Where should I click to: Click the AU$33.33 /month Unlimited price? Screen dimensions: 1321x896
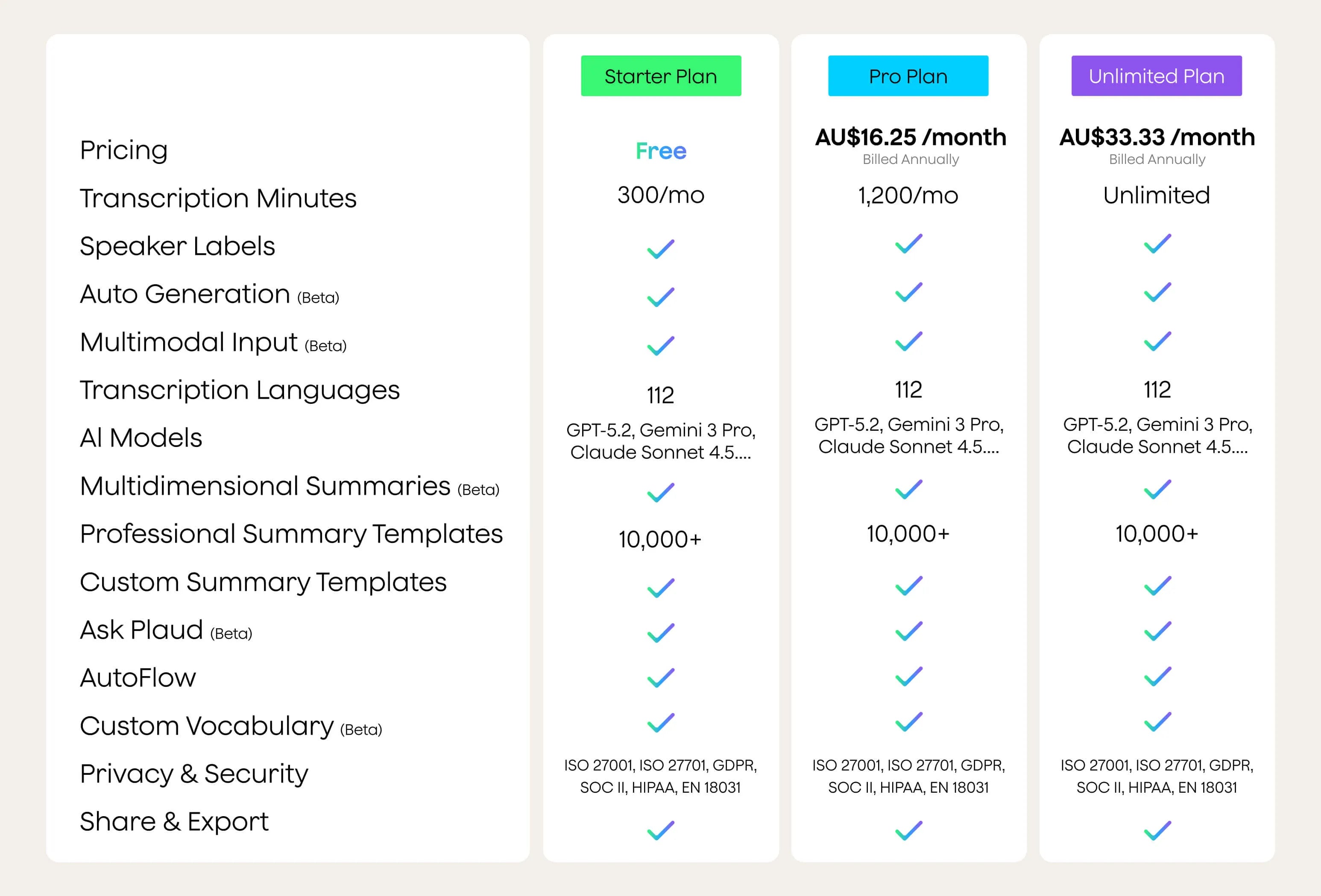[x=1157, y=137]
